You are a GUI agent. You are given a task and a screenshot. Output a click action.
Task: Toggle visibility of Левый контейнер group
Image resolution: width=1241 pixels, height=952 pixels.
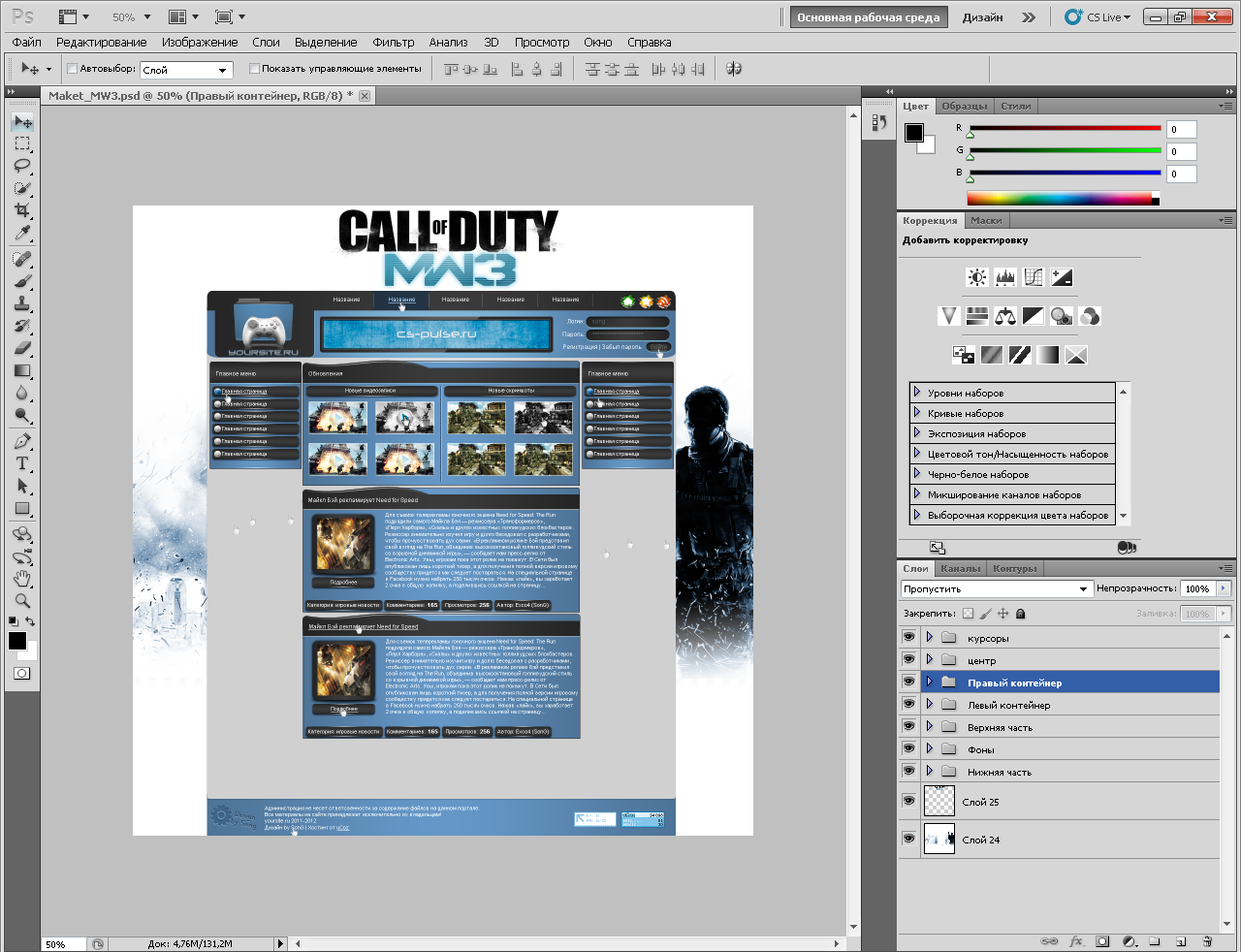tap(908, 704)
